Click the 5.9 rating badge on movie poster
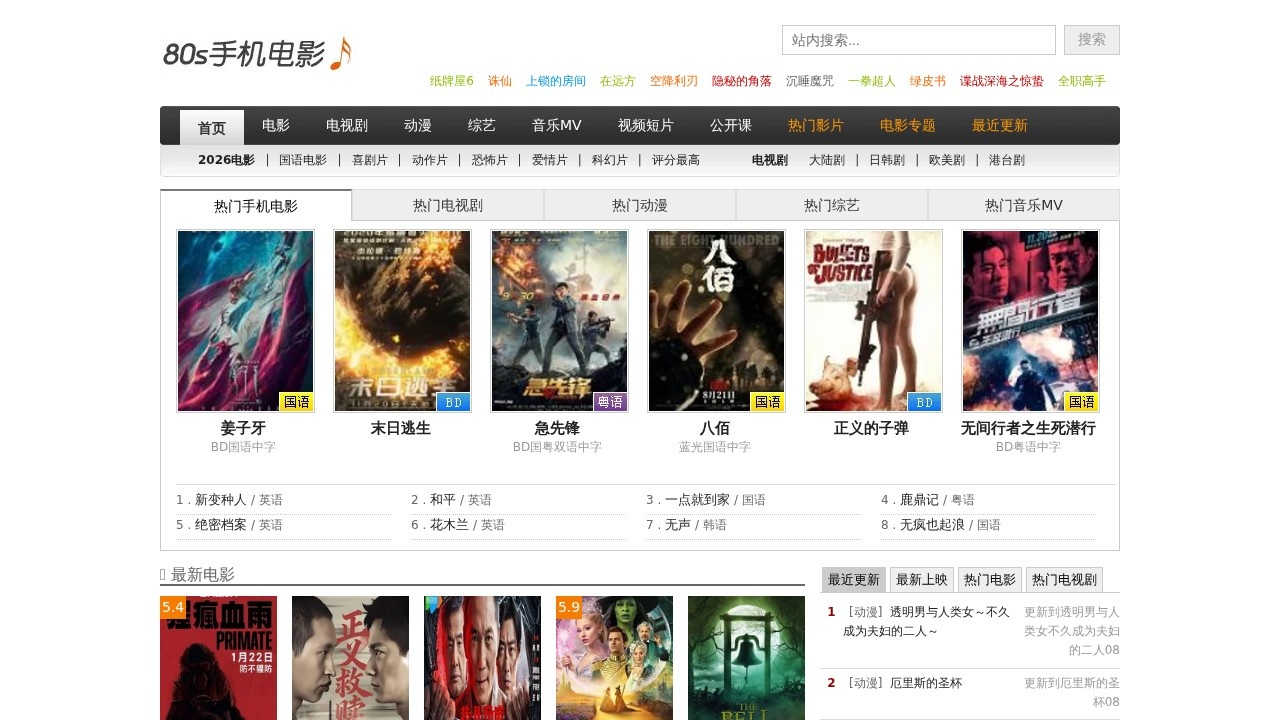The width and height of the screenshot is (1280, 720). coord(569,607)
